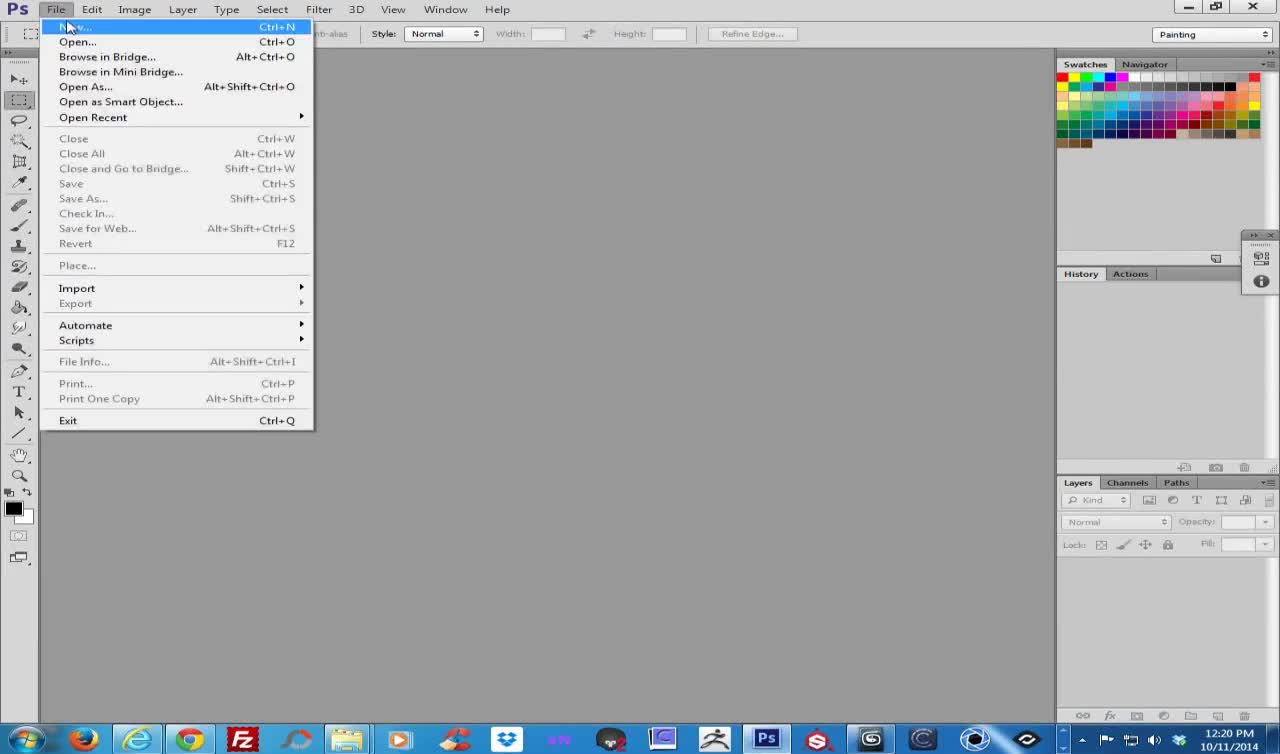
Task: Click Open as Smart Object... menu item
Action: (x=177, y=102)
